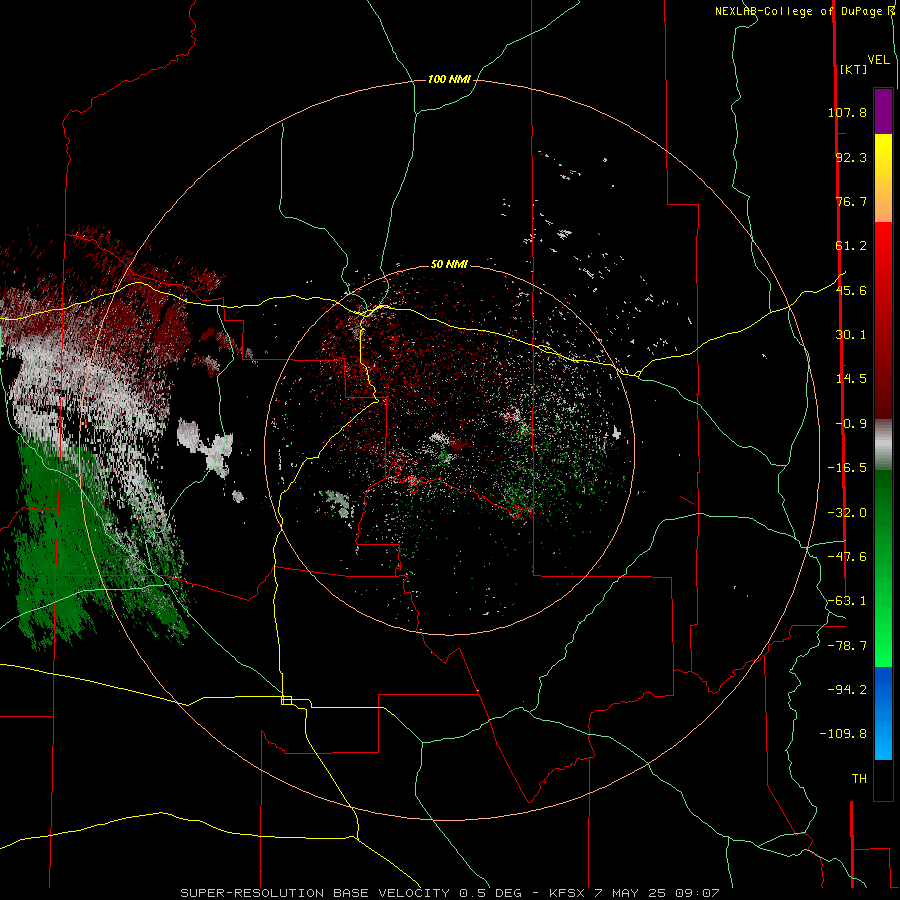
Task: Click the VEL legend title
Action: (878, 60)
